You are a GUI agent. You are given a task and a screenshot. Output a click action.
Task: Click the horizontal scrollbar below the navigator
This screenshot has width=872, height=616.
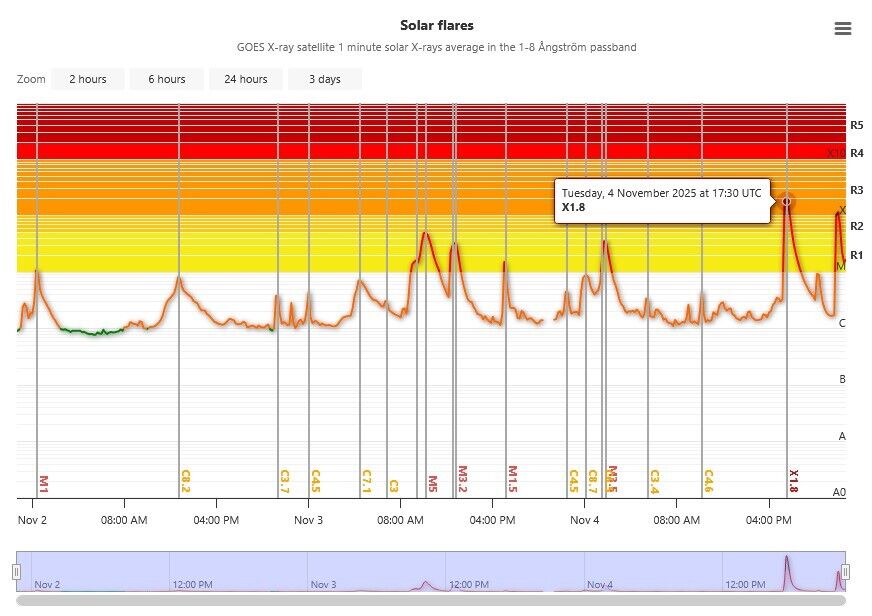[x=430, y=601]
